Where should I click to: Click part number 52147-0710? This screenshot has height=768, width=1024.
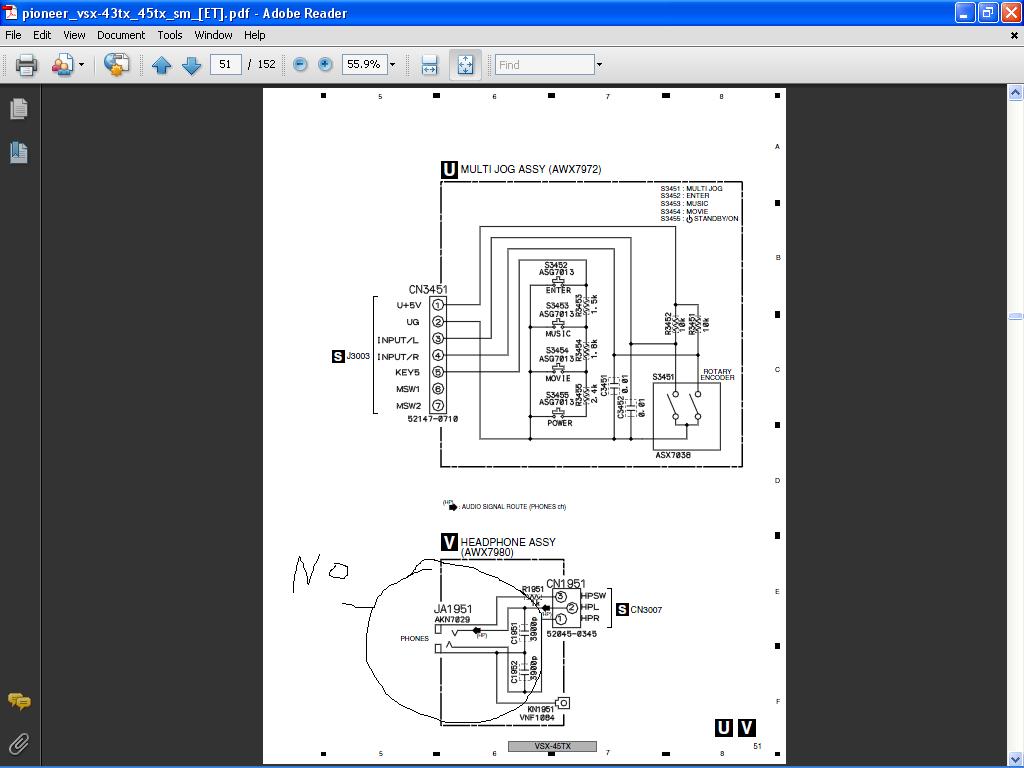coord(432,419)
